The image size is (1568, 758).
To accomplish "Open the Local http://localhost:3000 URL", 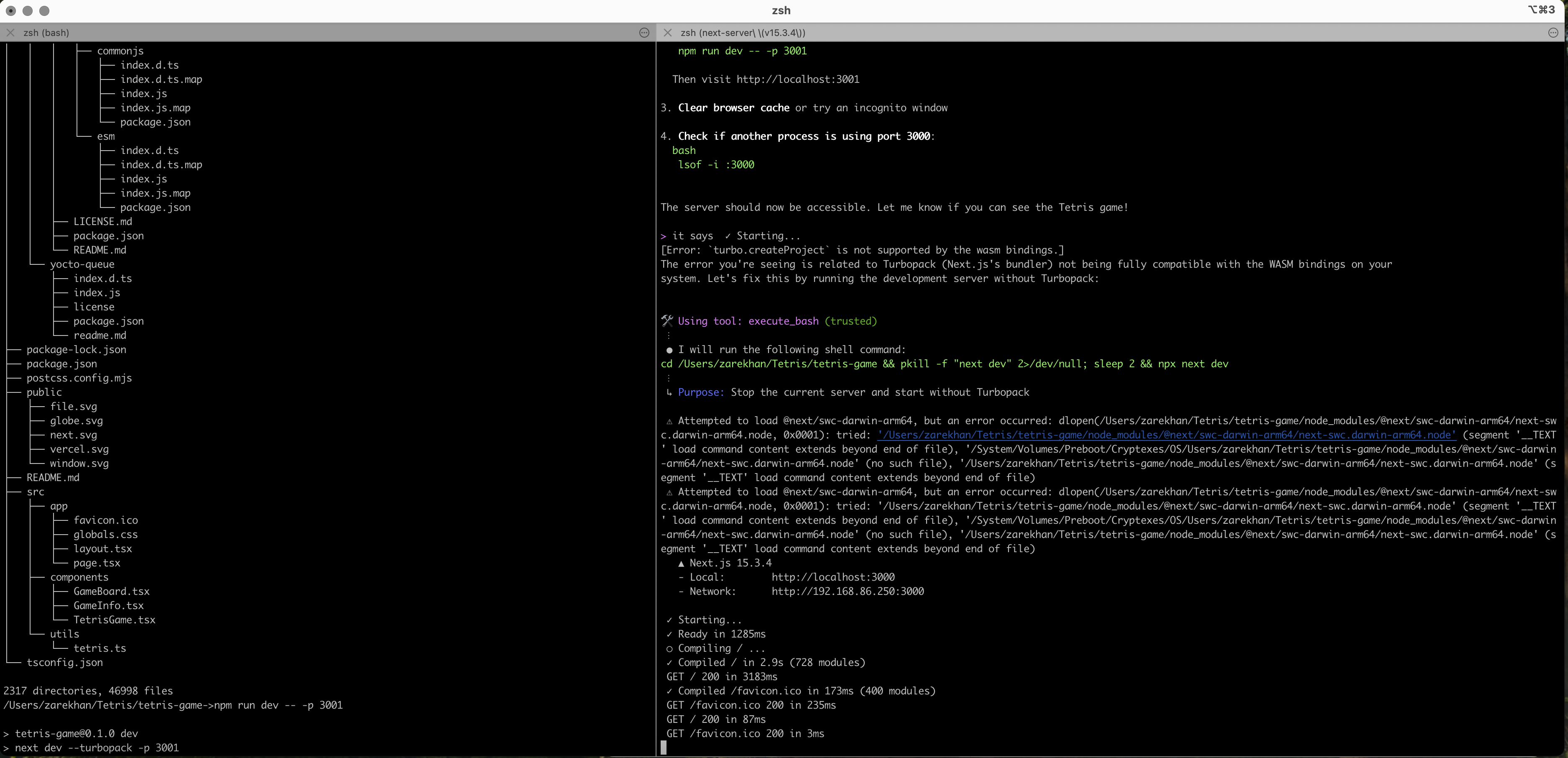I will (833, 577).
